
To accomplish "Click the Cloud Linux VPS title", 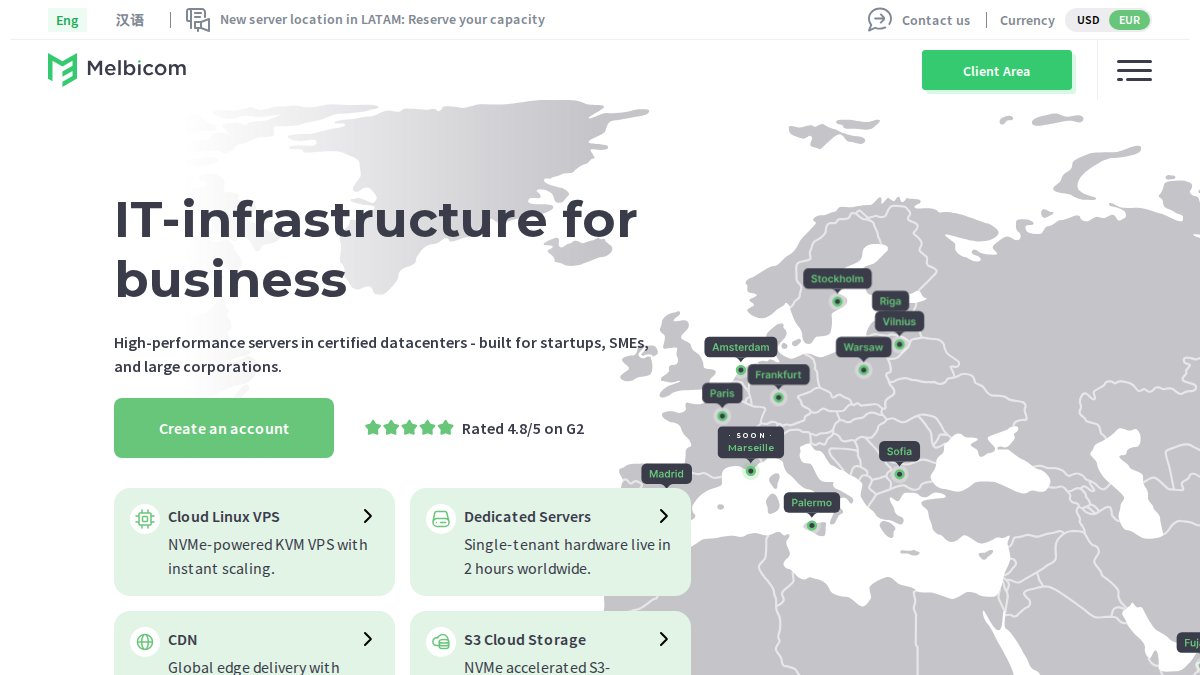I will pos(224,517).
